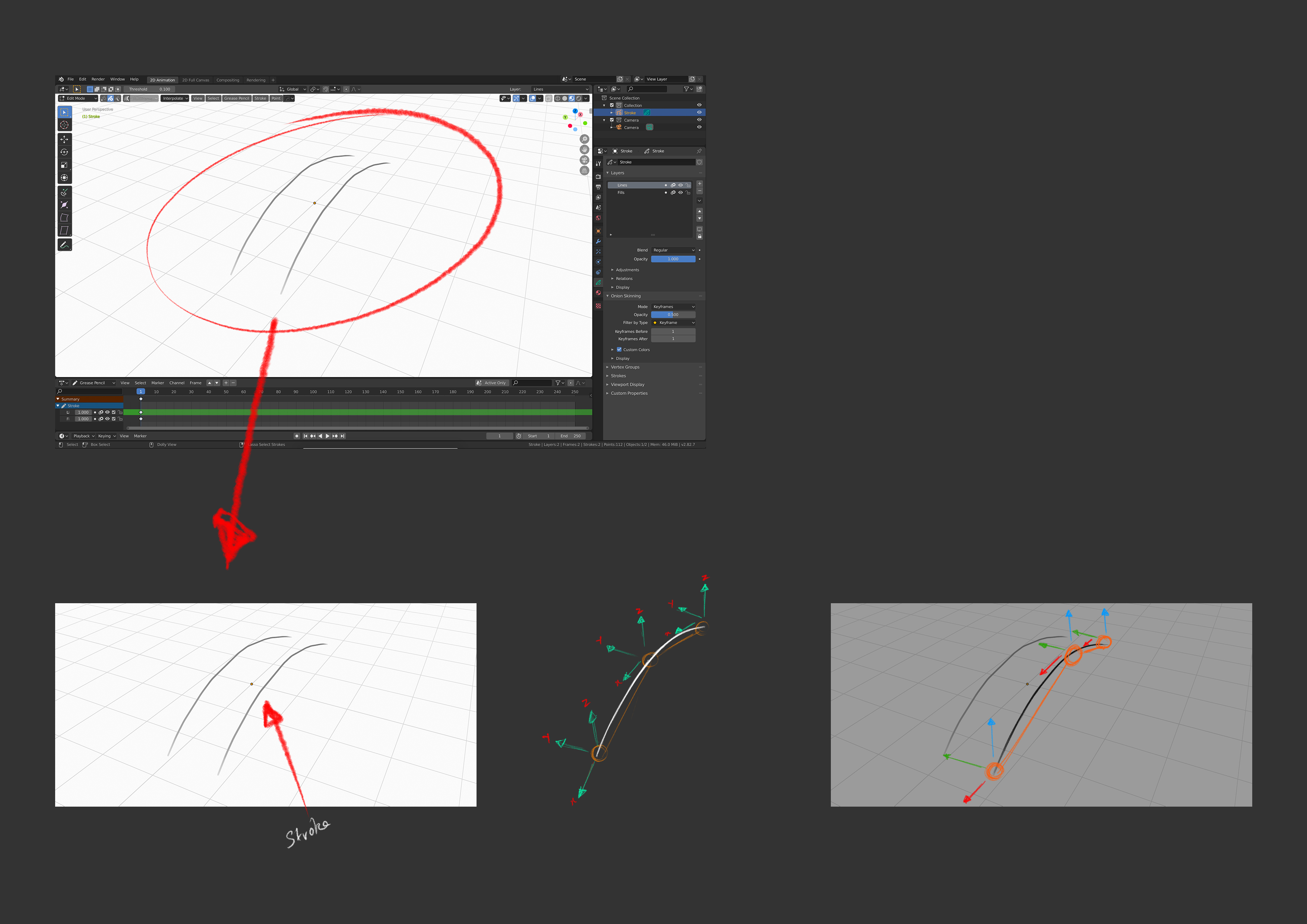Screen dimensions: 1307x924
Task: Open the Material properties tab
Action: pyautogui.click(x=598, y=292)
